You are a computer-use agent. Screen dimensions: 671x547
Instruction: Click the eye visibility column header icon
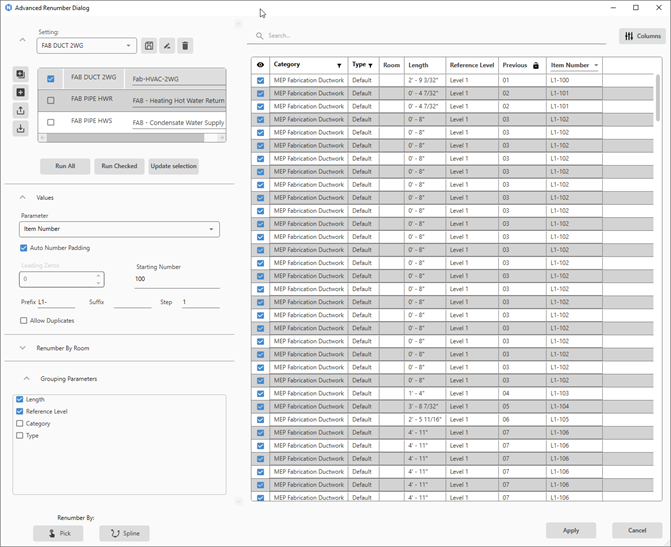(260, 65)
